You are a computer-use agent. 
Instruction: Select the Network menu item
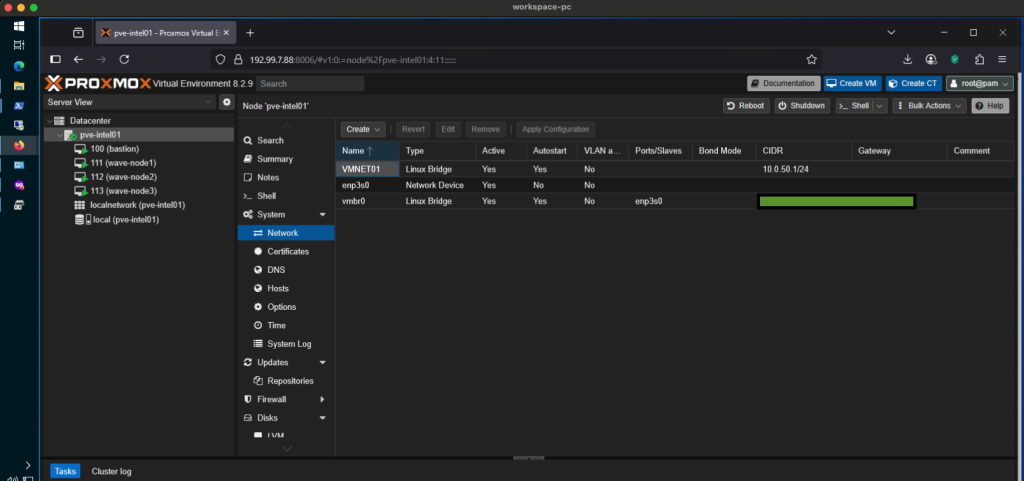click(x=286, y=233)
